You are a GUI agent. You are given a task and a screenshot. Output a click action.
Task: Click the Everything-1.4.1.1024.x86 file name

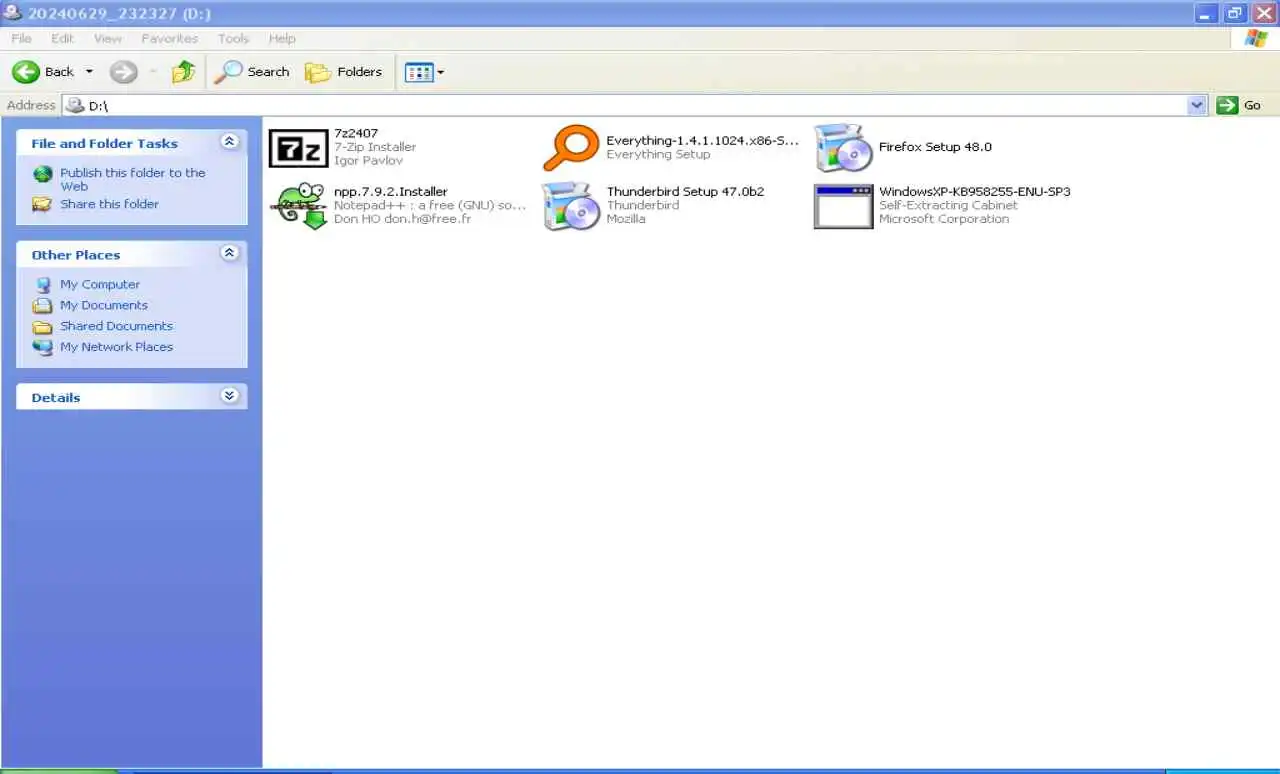coord(703,141)
